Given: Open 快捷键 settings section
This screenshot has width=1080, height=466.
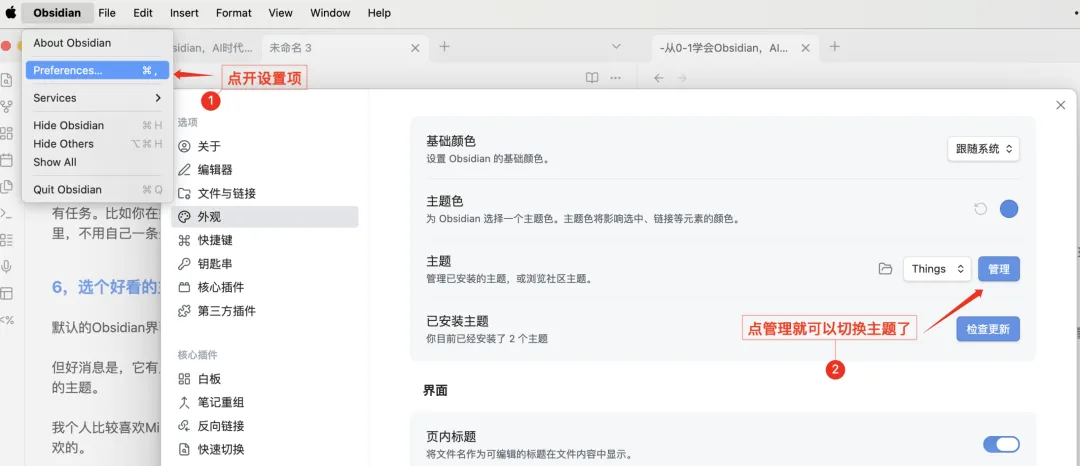Looking at the screenshot, I should (264, 240).
